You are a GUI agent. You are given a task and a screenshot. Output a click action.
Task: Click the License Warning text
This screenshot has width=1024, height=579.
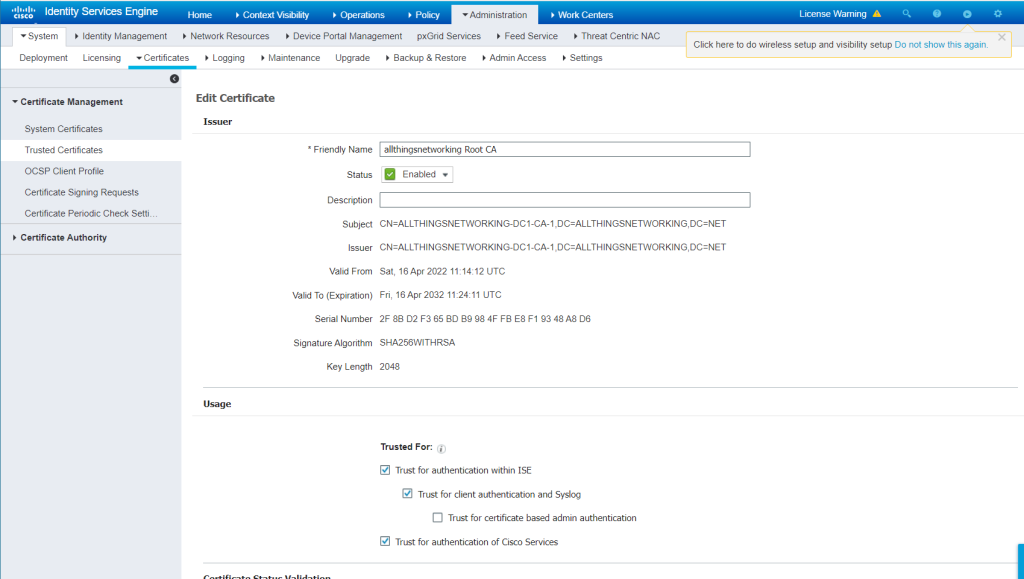[833, 14]
